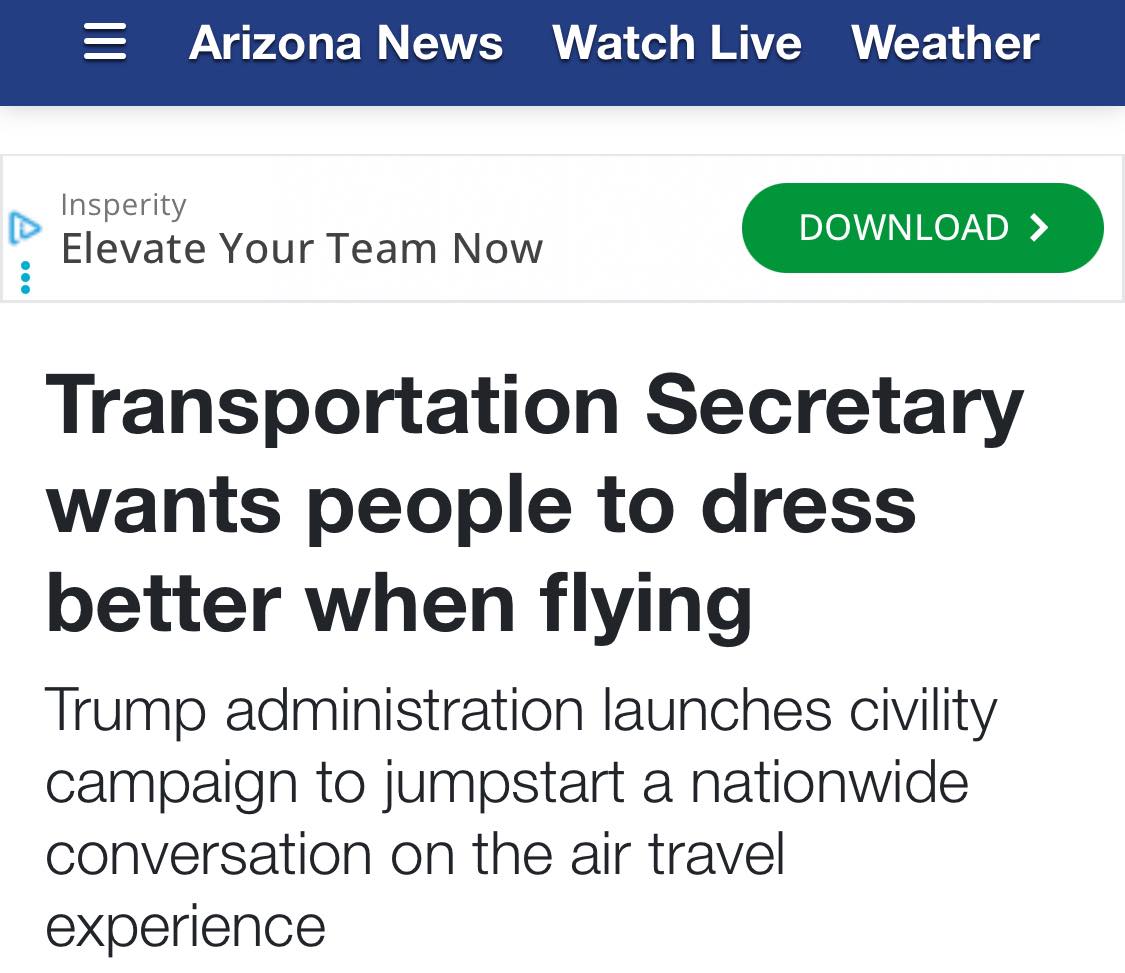Click the arrow chevron on the Download button
Image resolution: width=1125 pixels, height=973 pixels.
point(1040,228)
